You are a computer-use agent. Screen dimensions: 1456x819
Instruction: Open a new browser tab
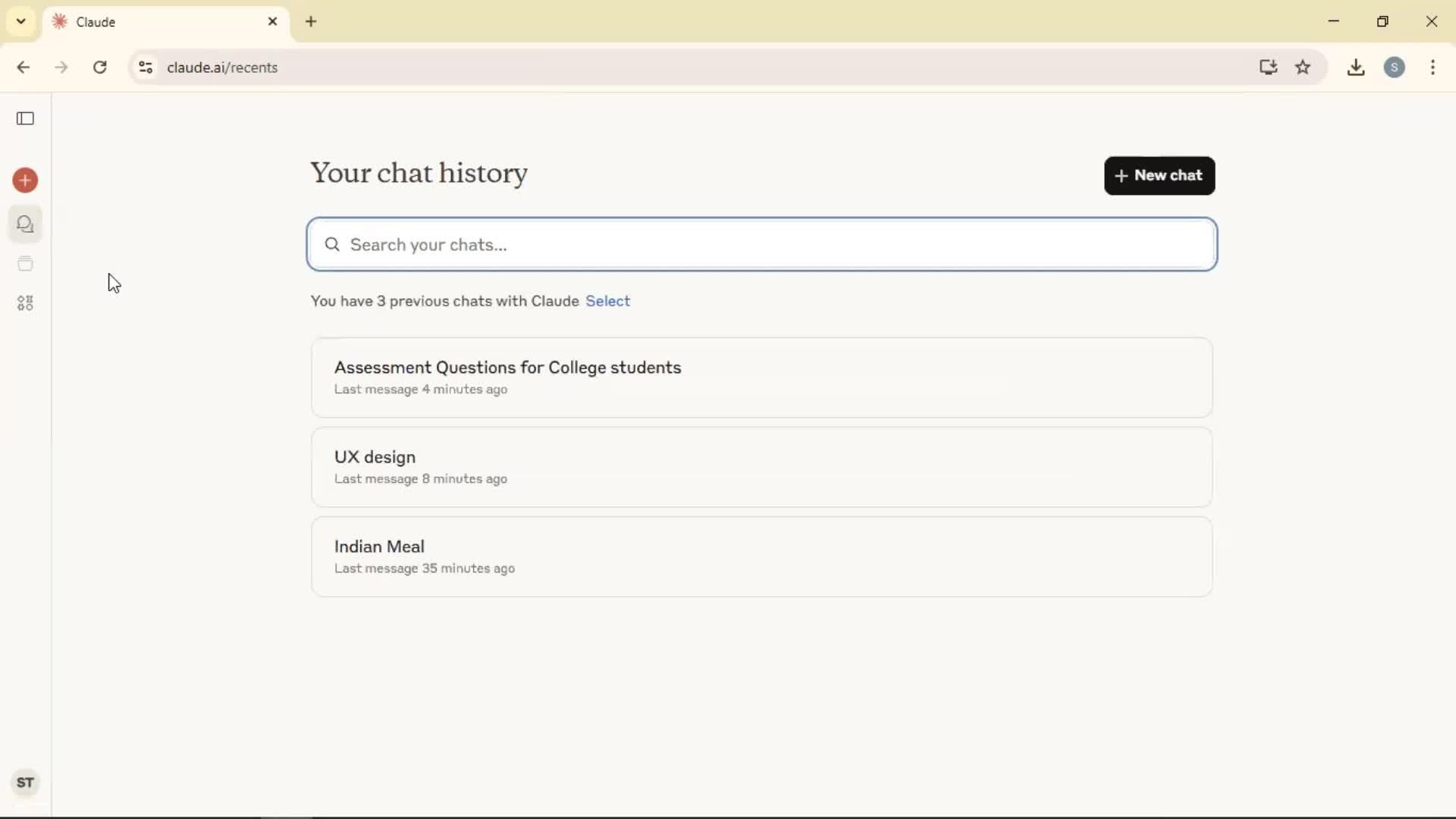point(311,22)
